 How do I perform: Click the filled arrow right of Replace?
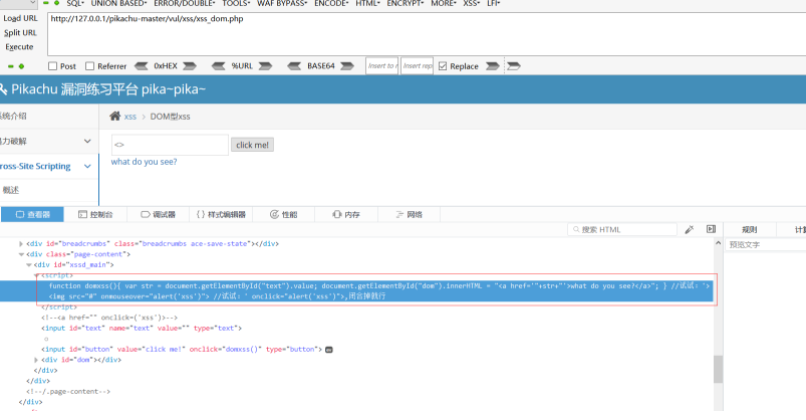click(492, 66)
